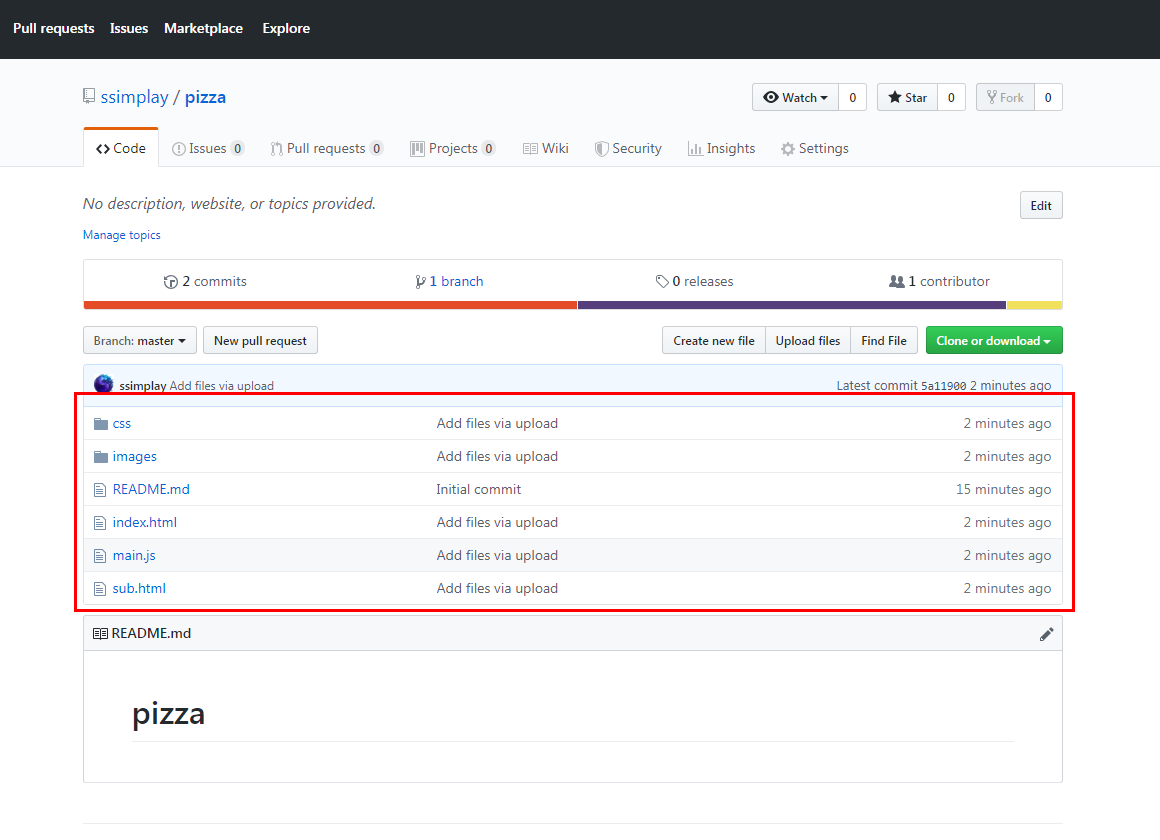Image resolution: width=1160 pixels, height=840 pixels.
Task: Click the people icon beside 1 contributor
Action: click(x=897, y=281)
